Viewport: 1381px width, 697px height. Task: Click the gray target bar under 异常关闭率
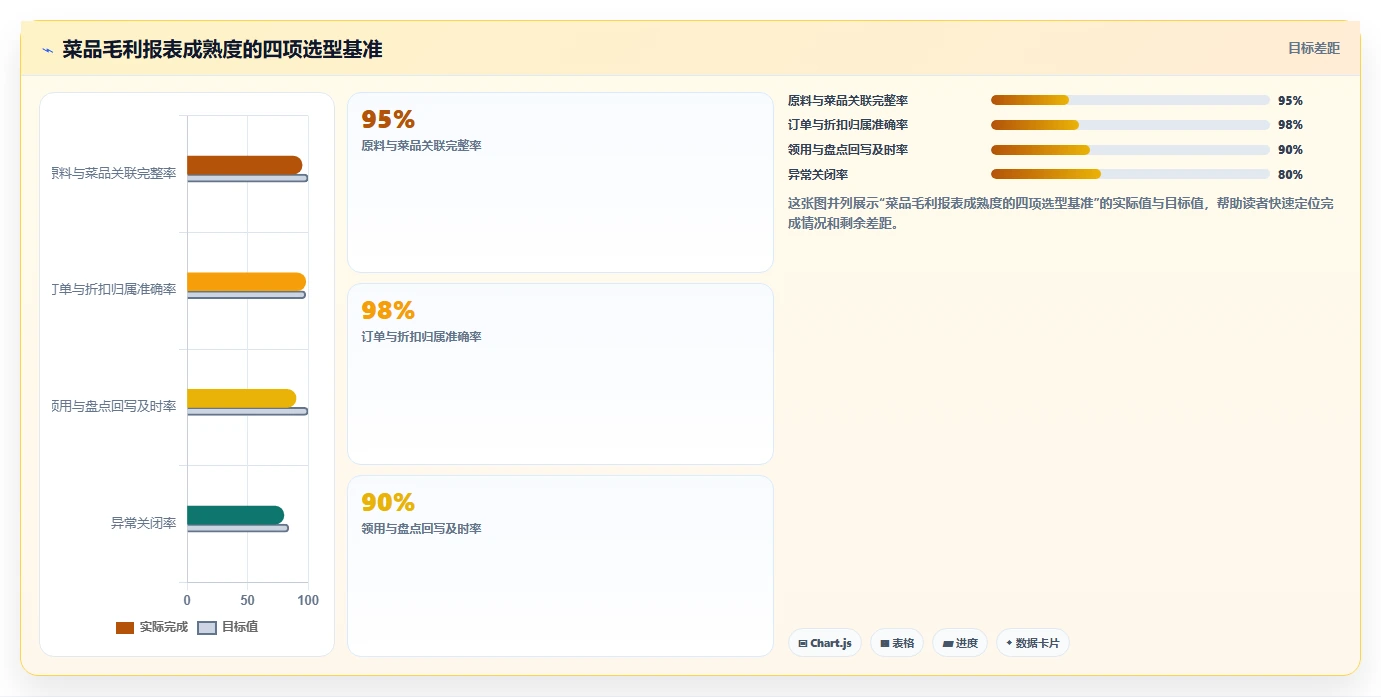(237, 528)
